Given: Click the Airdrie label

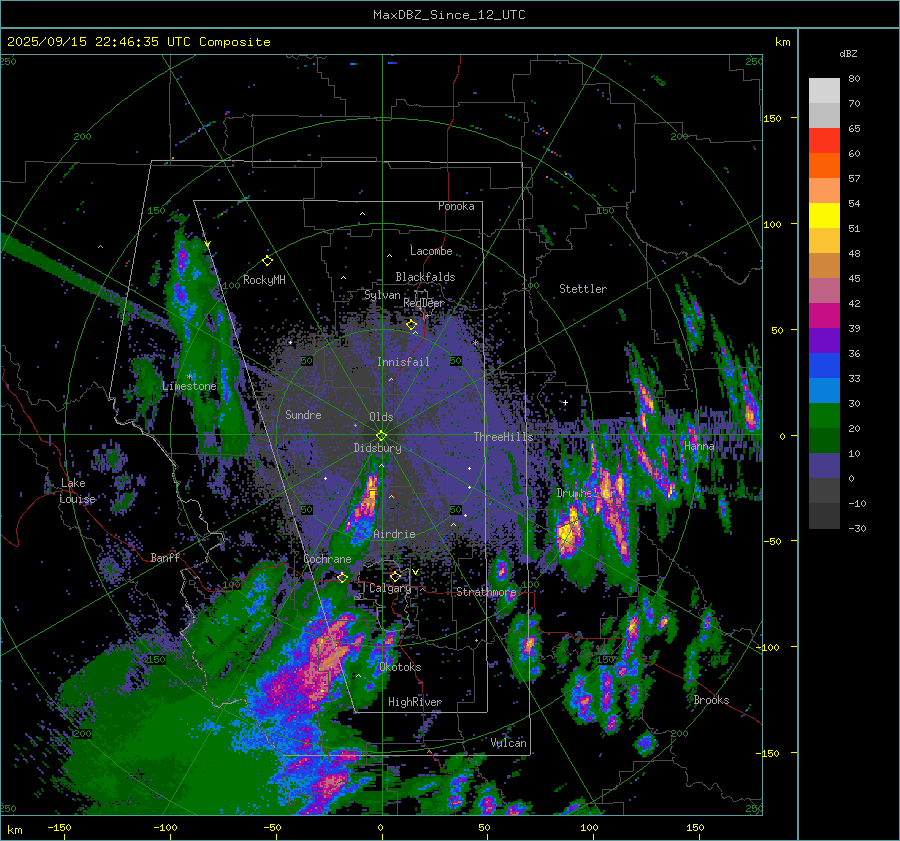Looking at the screenshot, I should point(394,534).
